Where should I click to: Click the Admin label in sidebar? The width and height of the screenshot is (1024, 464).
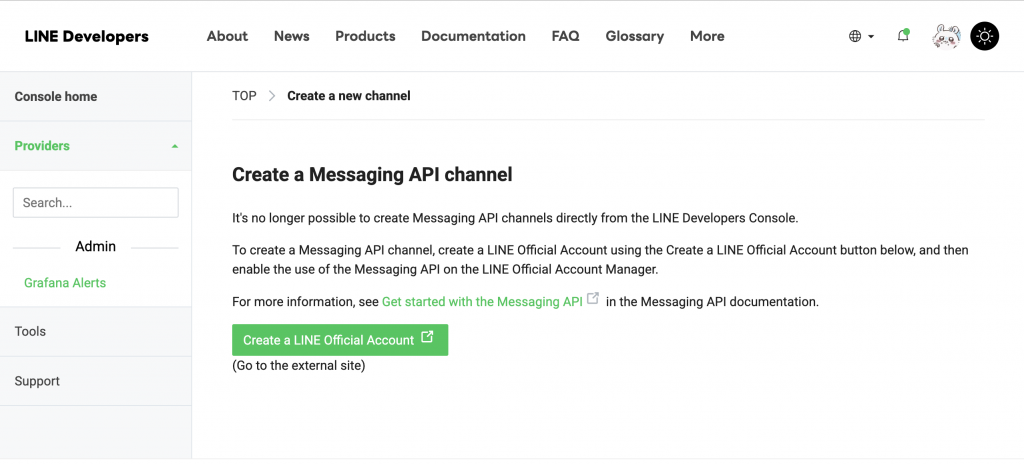(95, 246)
